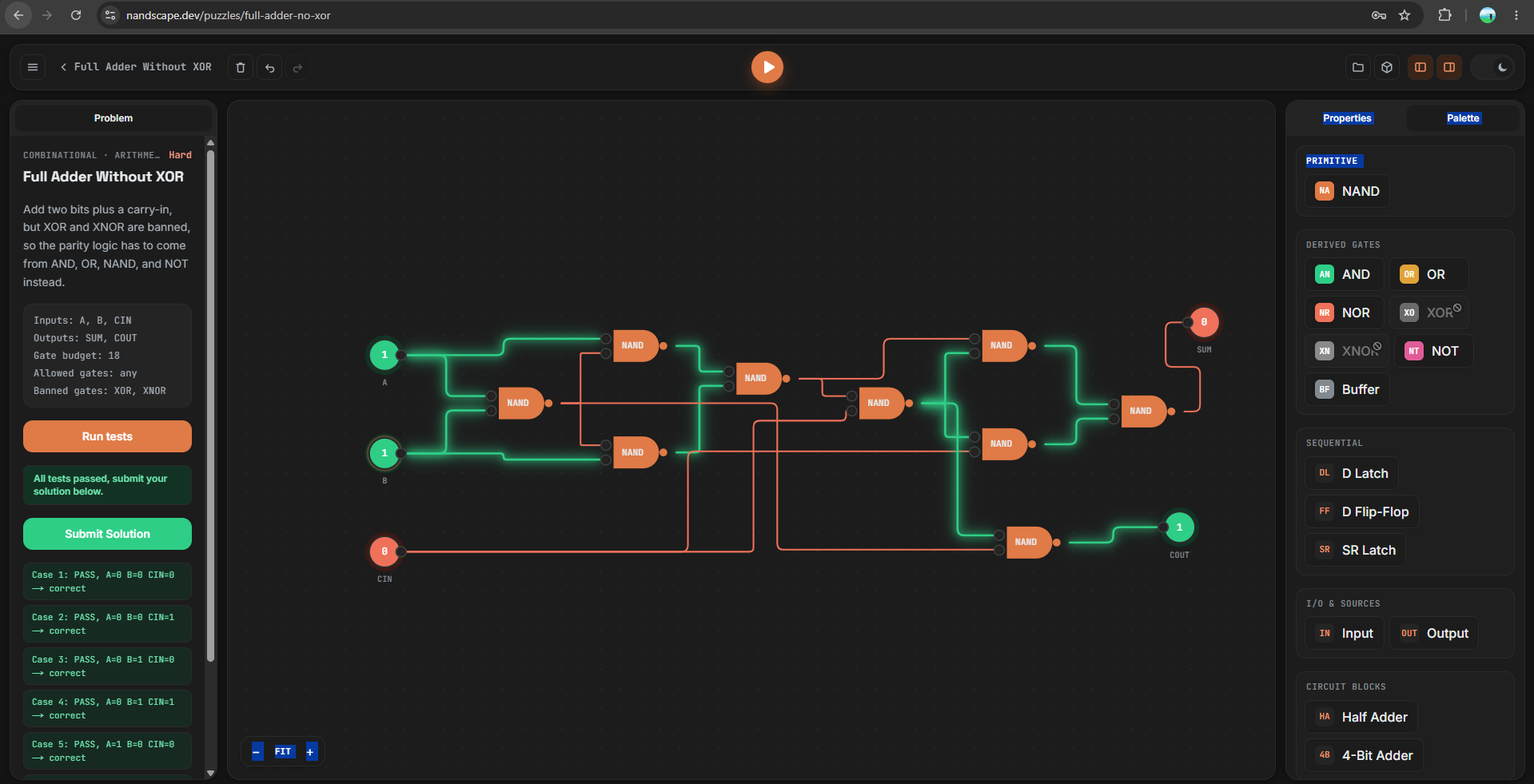Toggle the right panel visibility
The width and height of the screenshot is (1534, 784).
click(1449, 67)
